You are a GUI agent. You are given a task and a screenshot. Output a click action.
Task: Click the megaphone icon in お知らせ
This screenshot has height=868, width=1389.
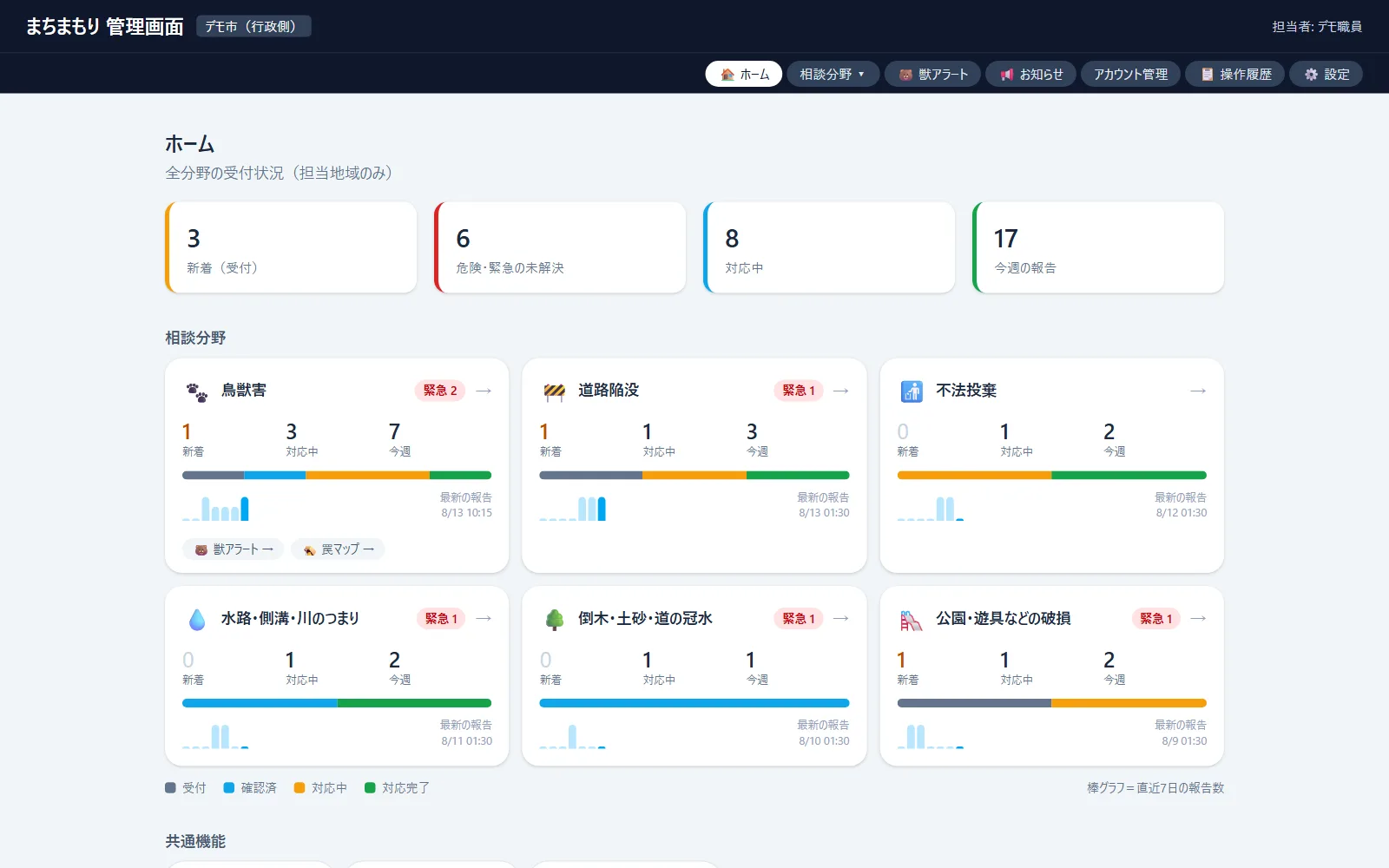click(x=1007, y=75)
